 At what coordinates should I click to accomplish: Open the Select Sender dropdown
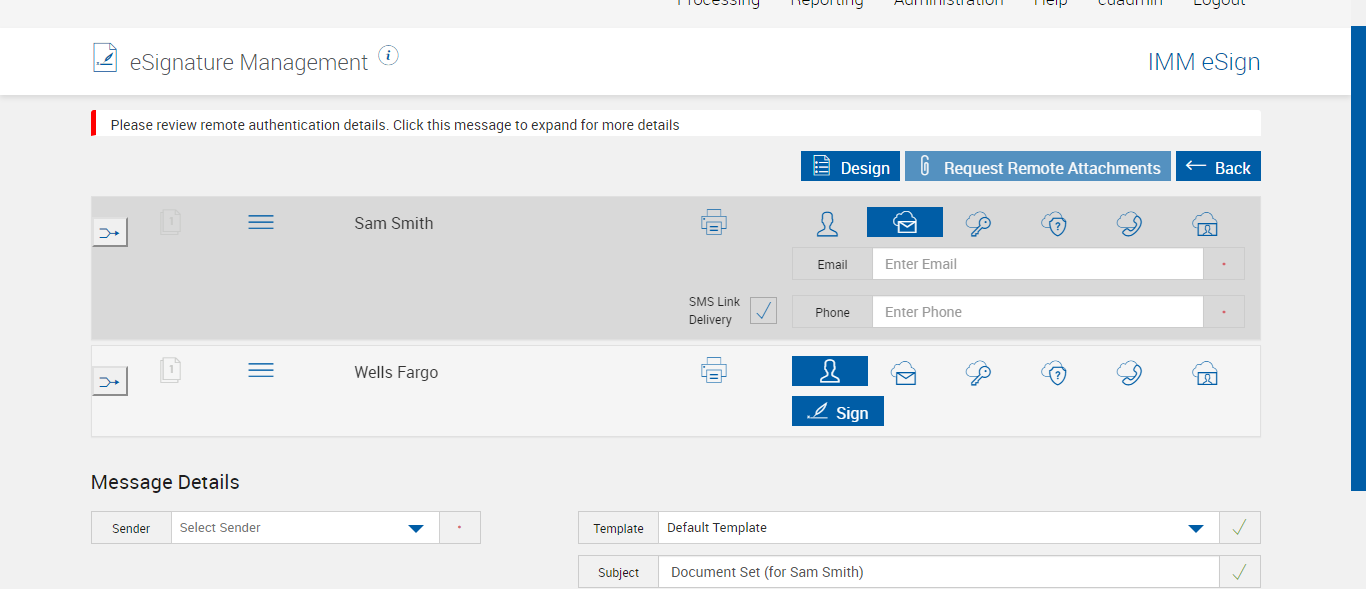coord(305,528)
